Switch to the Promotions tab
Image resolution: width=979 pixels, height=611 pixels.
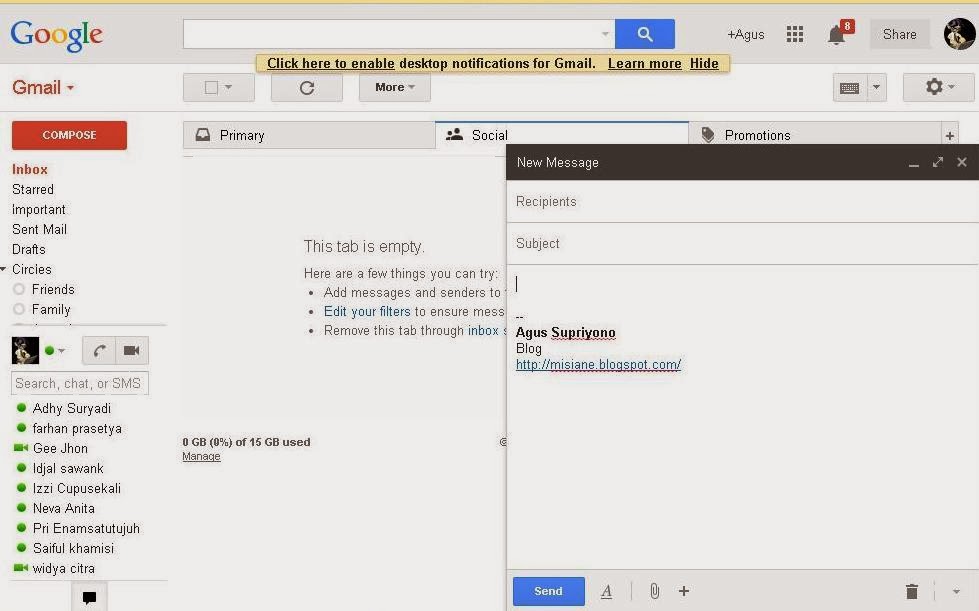point(760,134)
